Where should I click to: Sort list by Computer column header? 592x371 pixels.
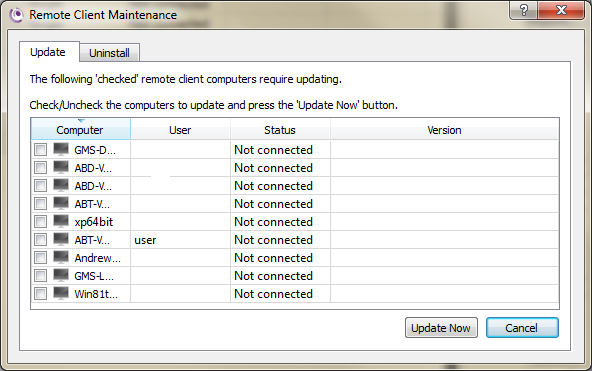(x=80, y=129)
